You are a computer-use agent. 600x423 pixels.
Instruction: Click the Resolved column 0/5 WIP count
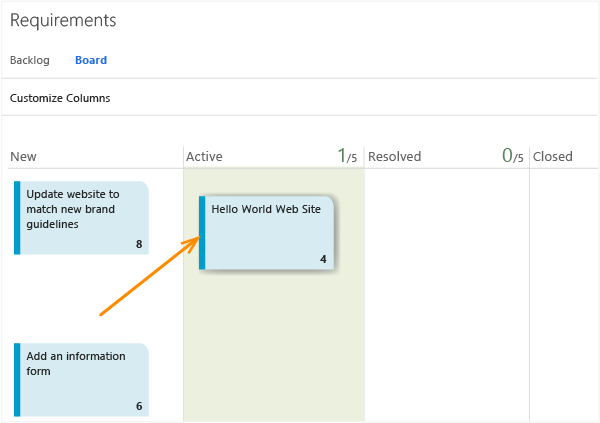coord(512,156)
